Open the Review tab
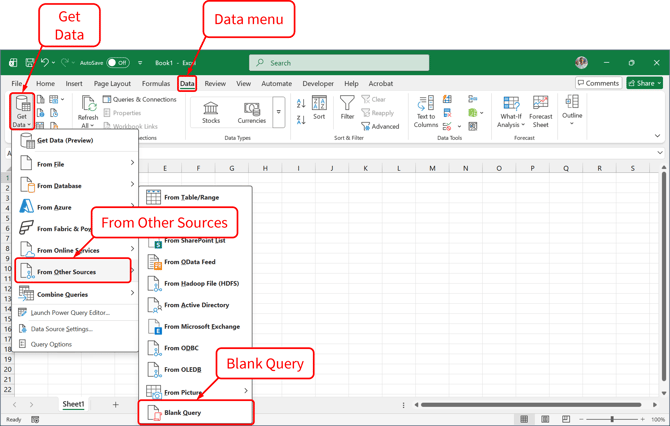Screen dimensions: 670x426 pos(215,84)
